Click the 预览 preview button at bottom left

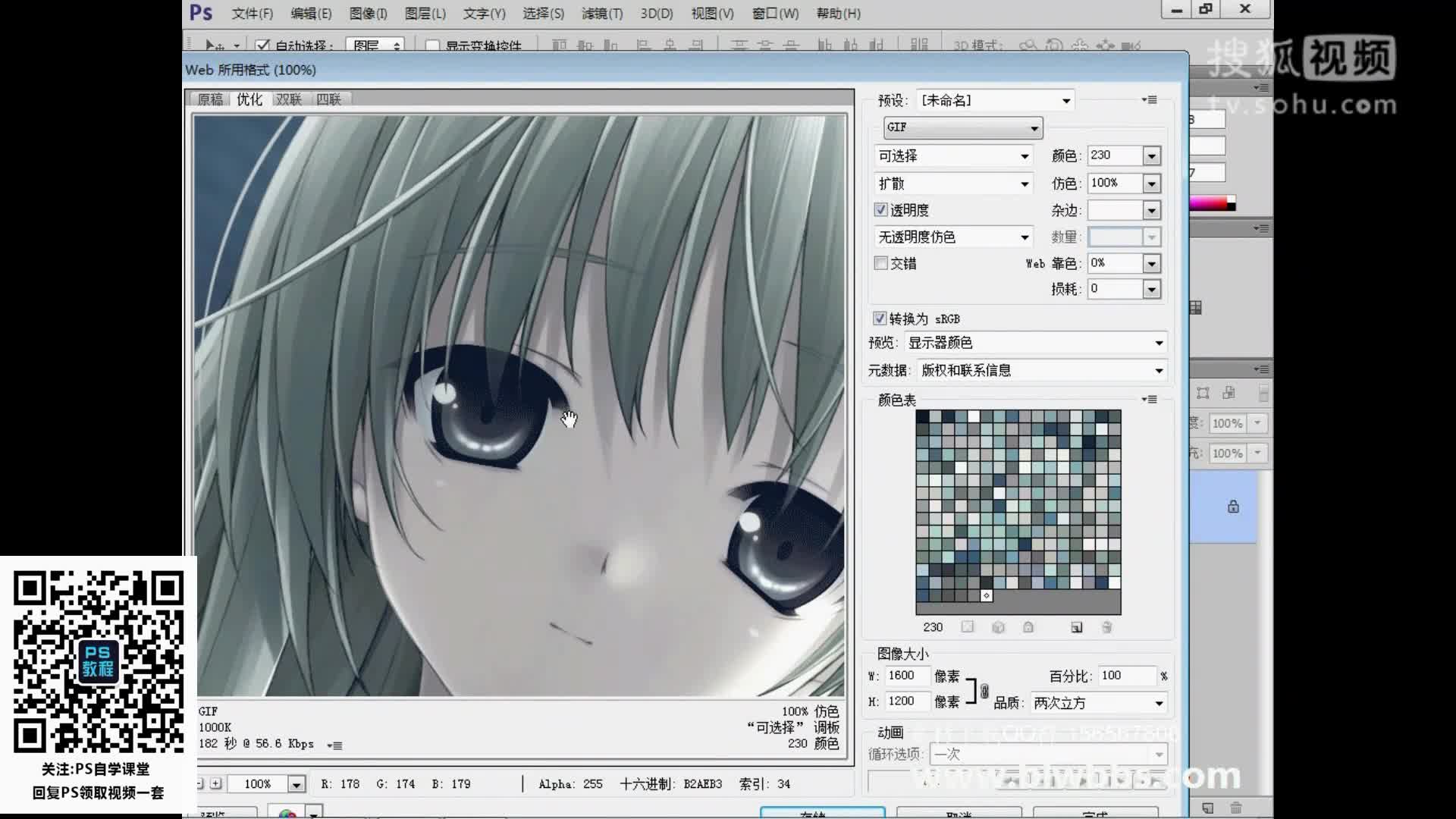227,814
